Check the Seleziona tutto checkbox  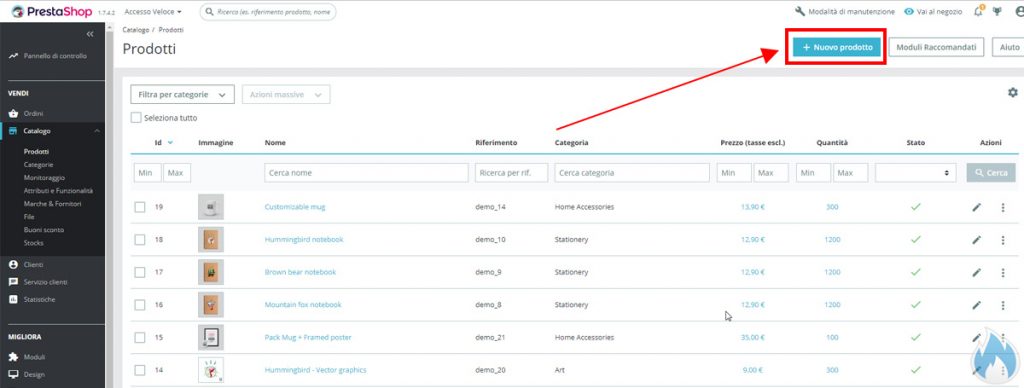point(136,118)
